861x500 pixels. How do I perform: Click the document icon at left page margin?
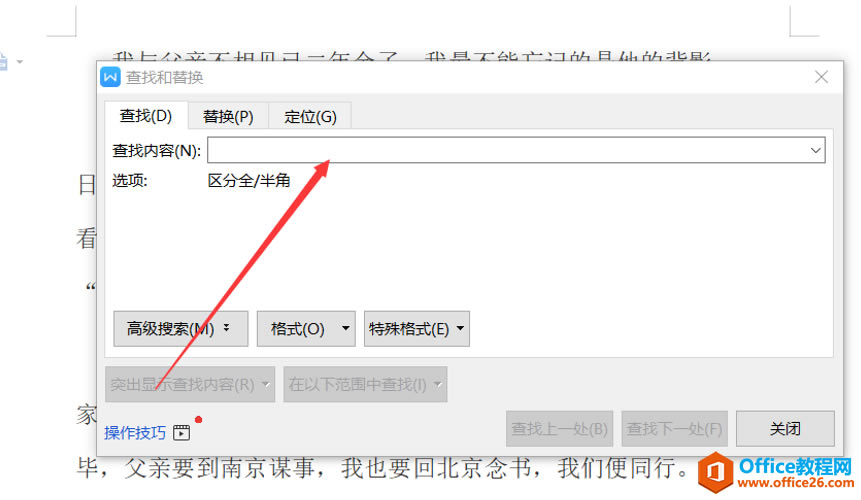(x=3, y=61)
